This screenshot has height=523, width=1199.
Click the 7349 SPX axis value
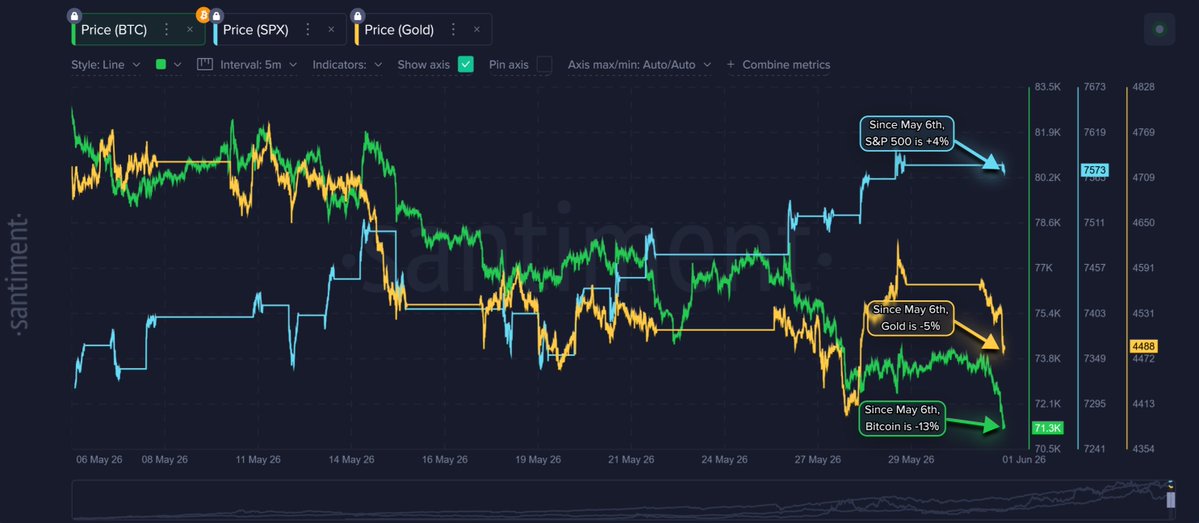click(1095, 359)
